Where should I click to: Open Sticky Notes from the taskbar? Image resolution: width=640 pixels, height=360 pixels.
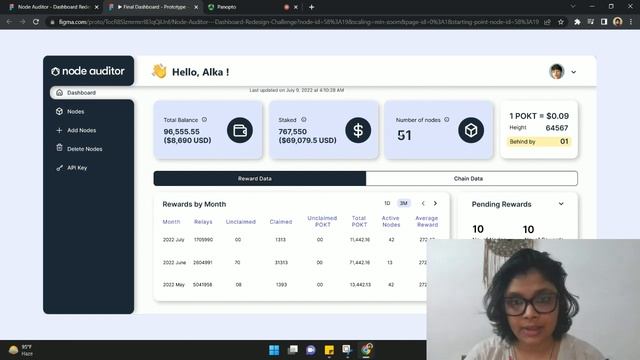pyautogui.click(x=329, y=350)
